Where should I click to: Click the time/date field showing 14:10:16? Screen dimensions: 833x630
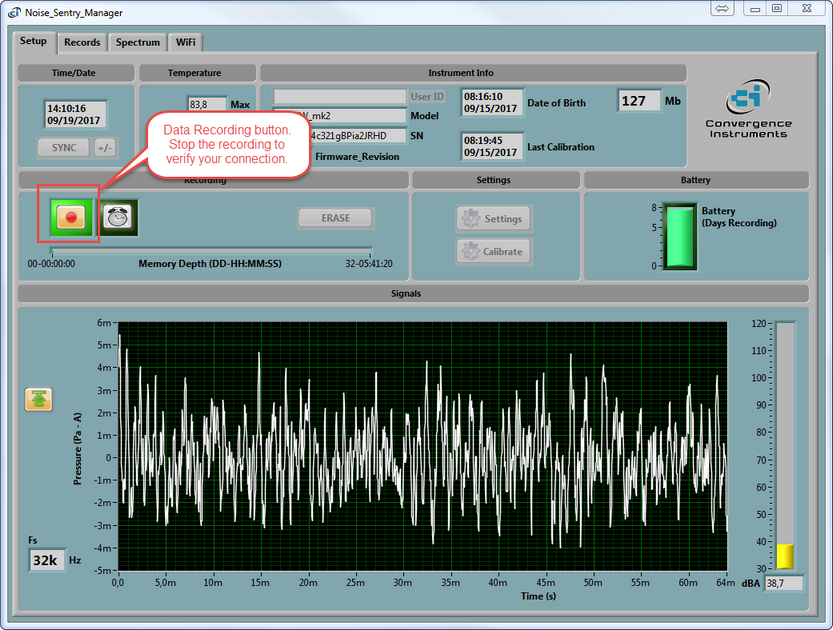click(75, 114)
